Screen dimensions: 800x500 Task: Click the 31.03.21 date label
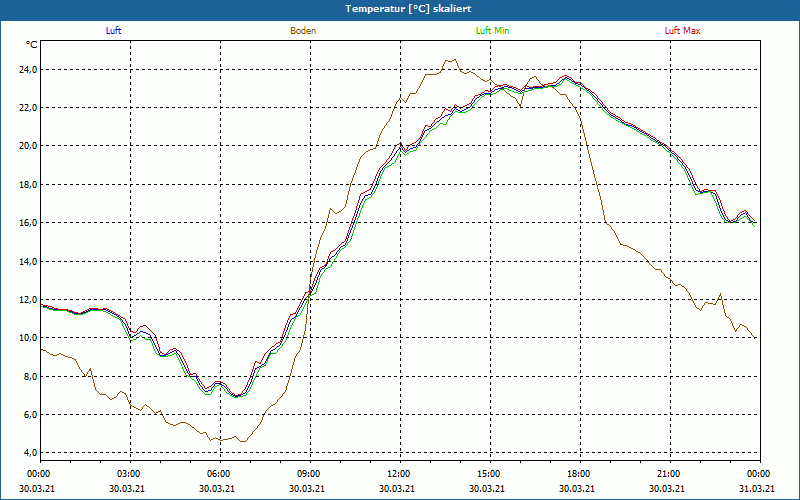757,488
